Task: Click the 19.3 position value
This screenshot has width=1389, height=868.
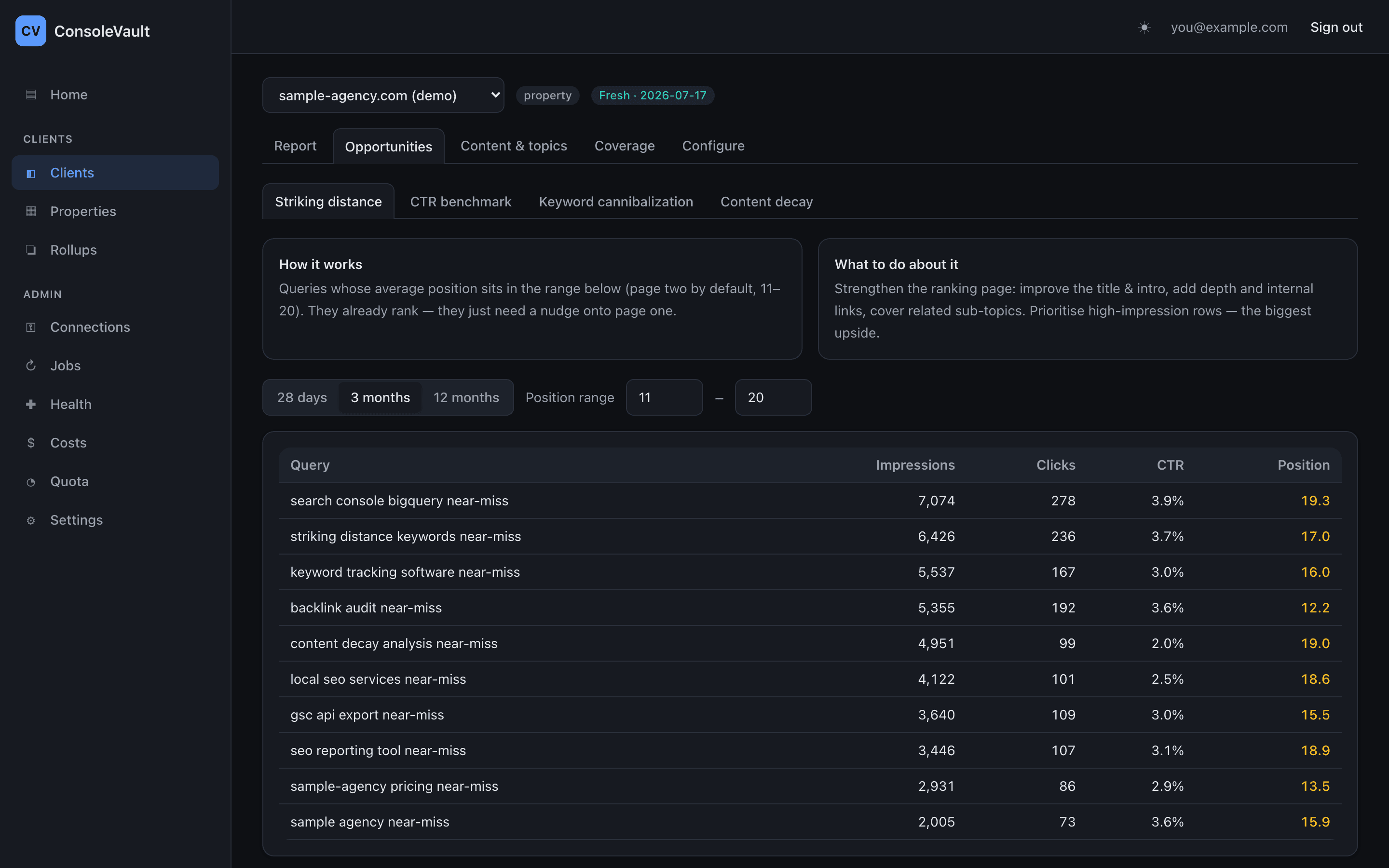Action: (x=1315, y=501)
